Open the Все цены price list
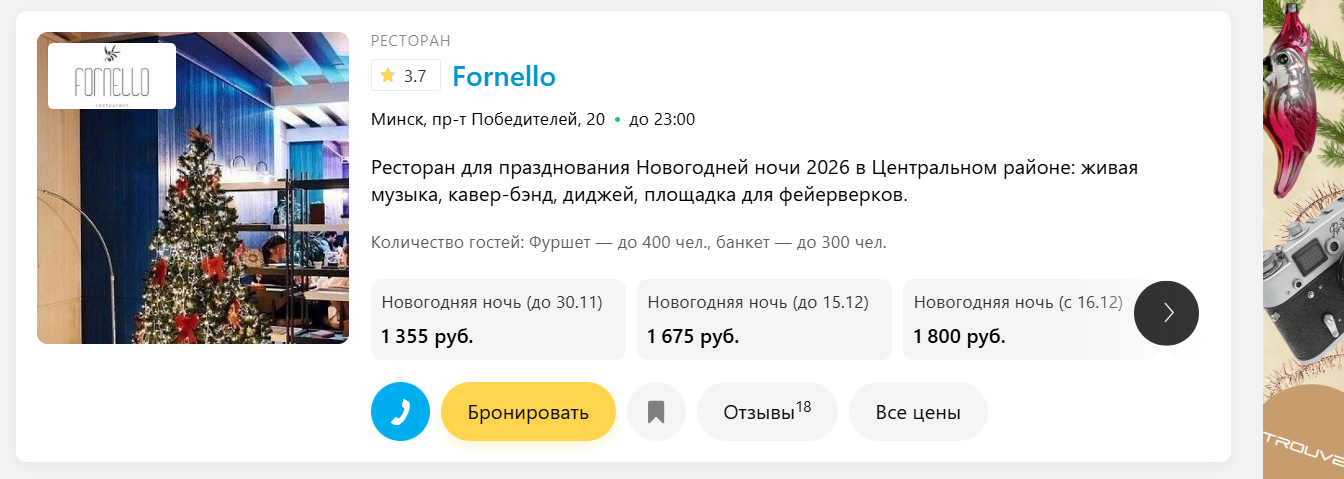This screenshot has width=1344, height=479. tap(918, 412)
